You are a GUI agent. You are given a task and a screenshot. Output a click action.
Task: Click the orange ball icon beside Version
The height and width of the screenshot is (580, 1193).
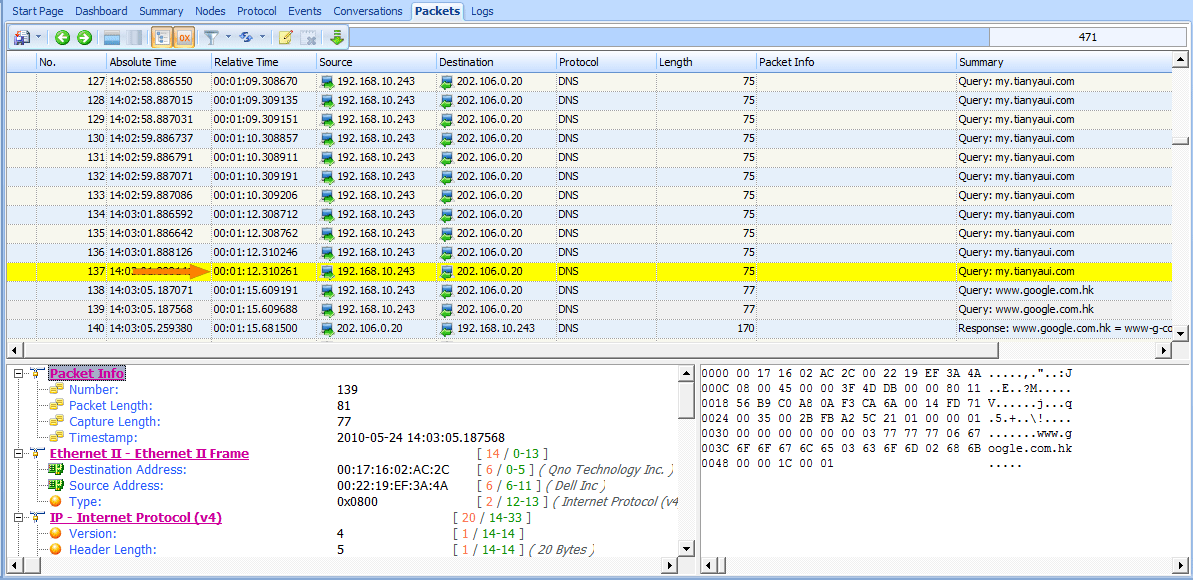coord(56,534)
